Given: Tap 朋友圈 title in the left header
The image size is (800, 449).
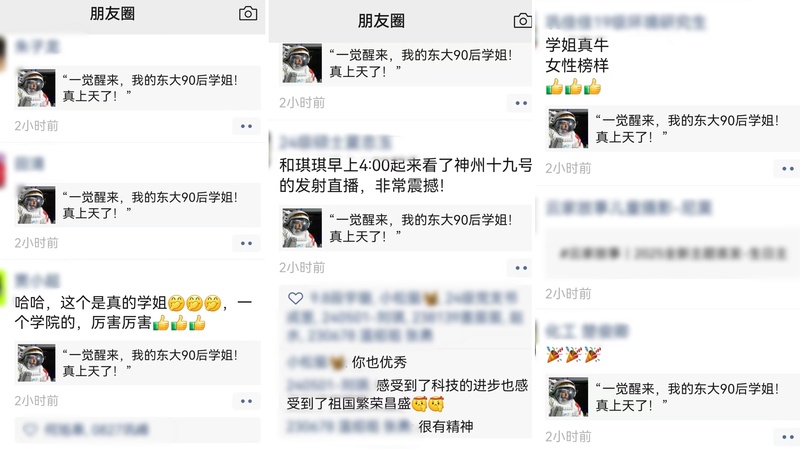Looking at the screenshot, I should pos(112,14).
